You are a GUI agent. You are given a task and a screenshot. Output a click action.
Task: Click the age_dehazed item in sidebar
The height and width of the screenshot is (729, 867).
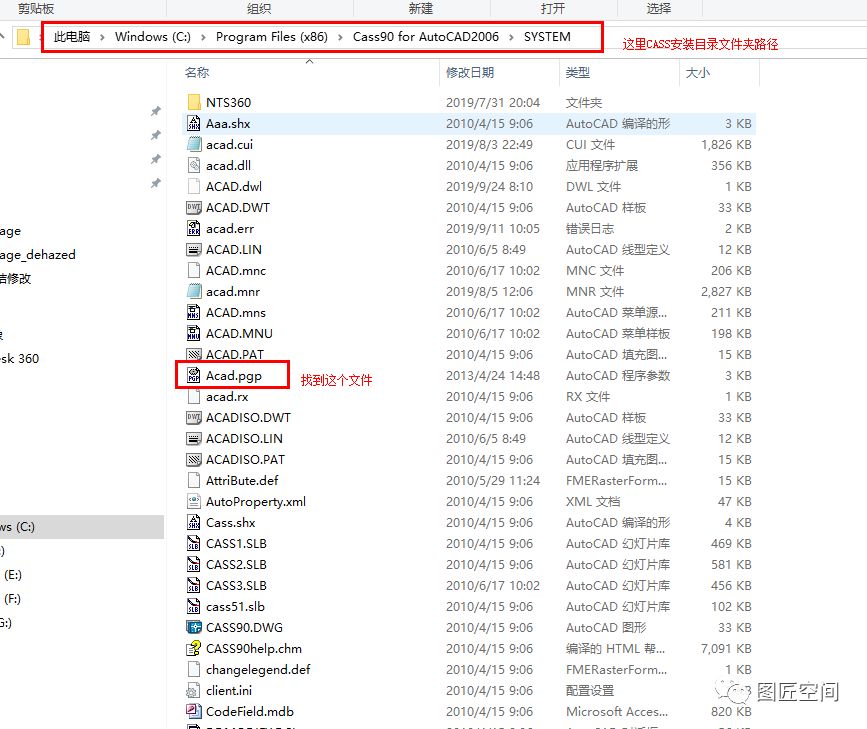[x=38, y=255]
